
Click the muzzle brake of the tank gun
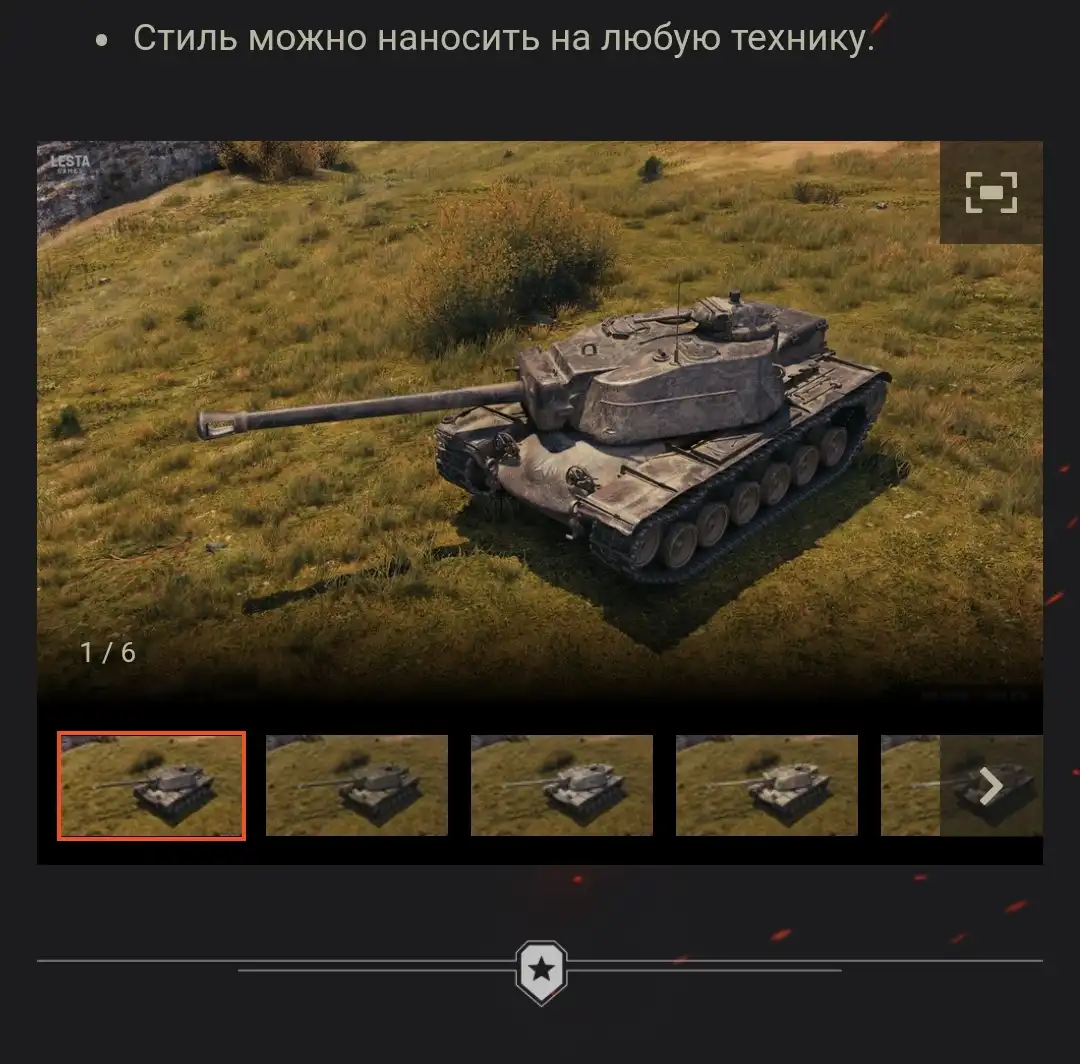click(x=220, y=421)
